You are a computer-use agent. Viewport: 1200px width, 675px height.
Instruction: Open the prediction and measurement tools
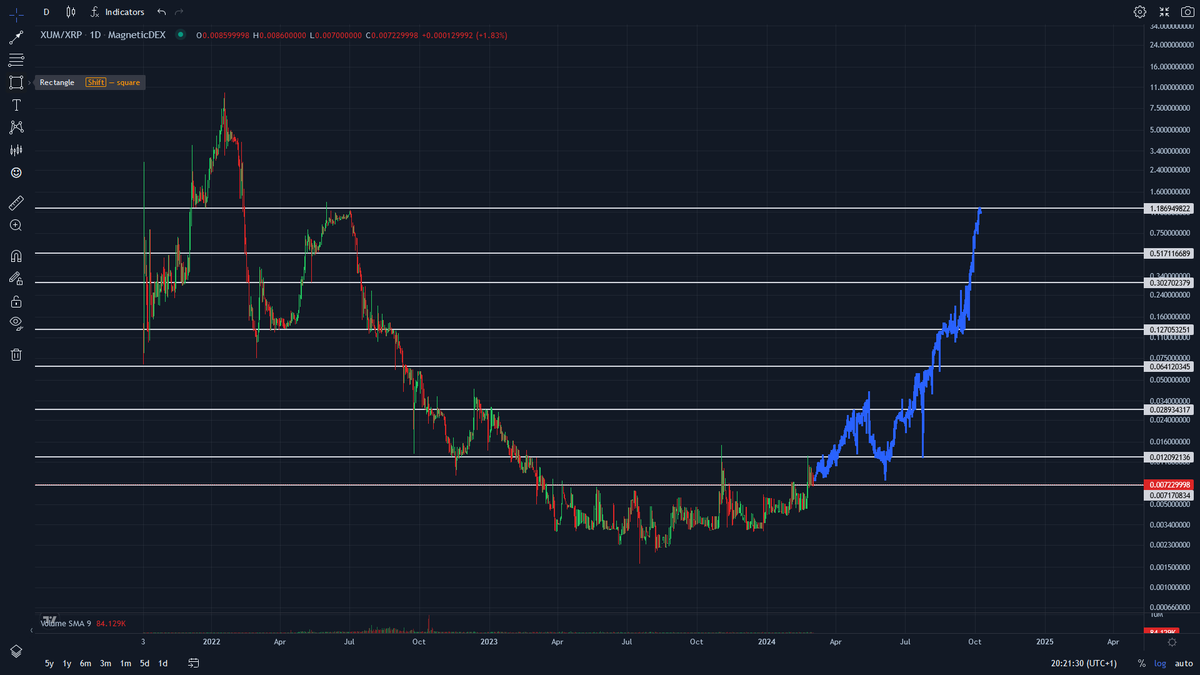(x=16, y=150)
